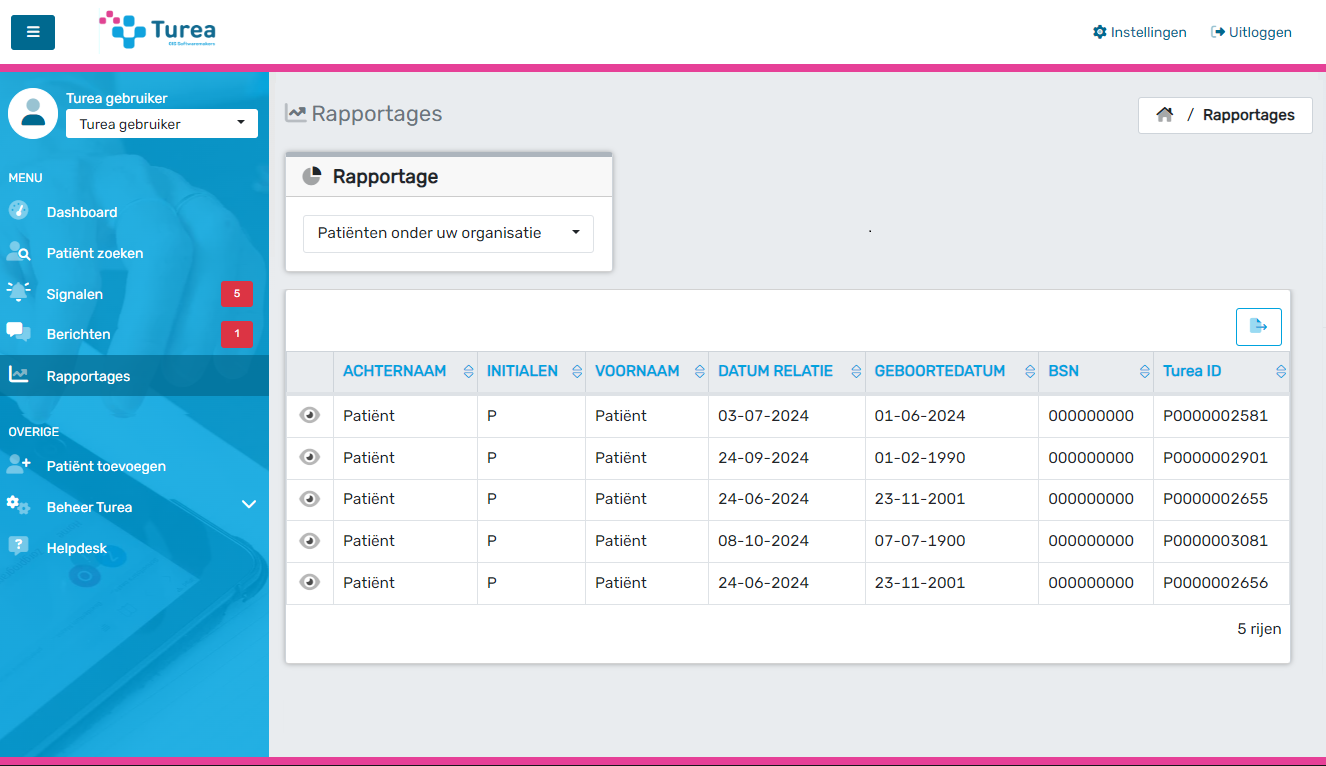Open Berichten in the sidebar
This screenshot has width=1326, height=766.
coord(134,334)
